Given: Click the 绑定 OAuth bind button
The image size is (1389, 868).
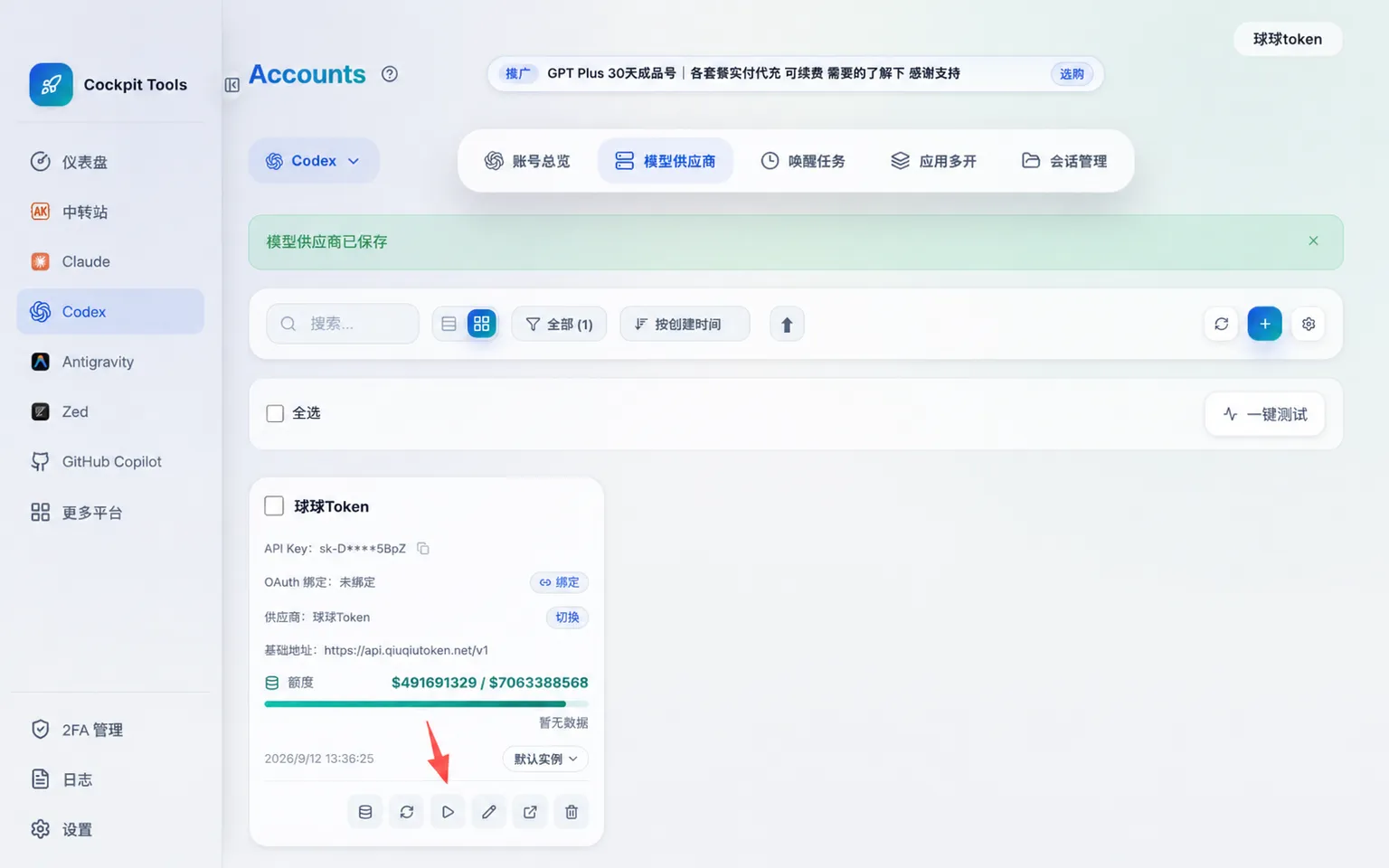Looking at the screenshot, I should point(559,582).
